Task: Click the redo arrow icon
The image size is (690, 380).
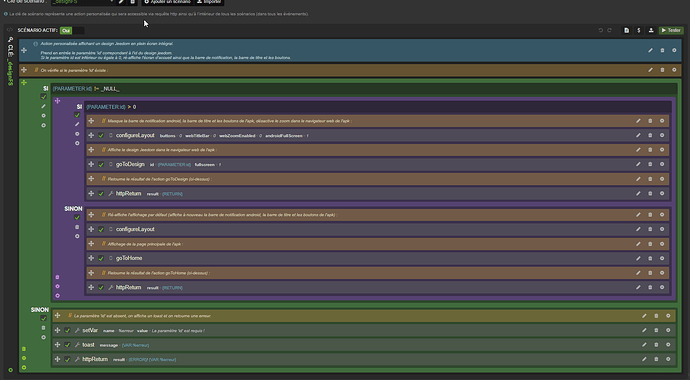Action: point(609,30)
